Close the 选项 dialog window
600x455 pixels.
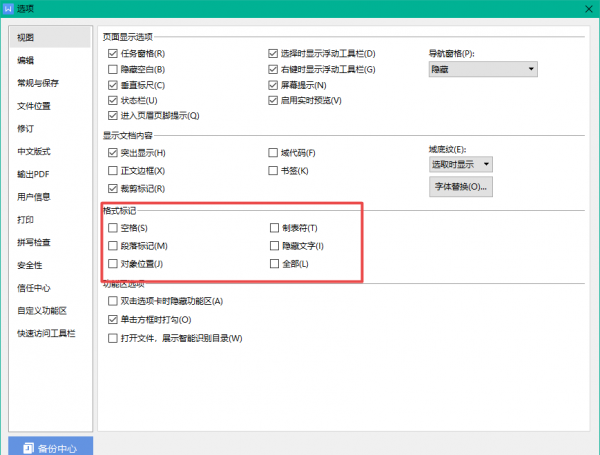589,9
